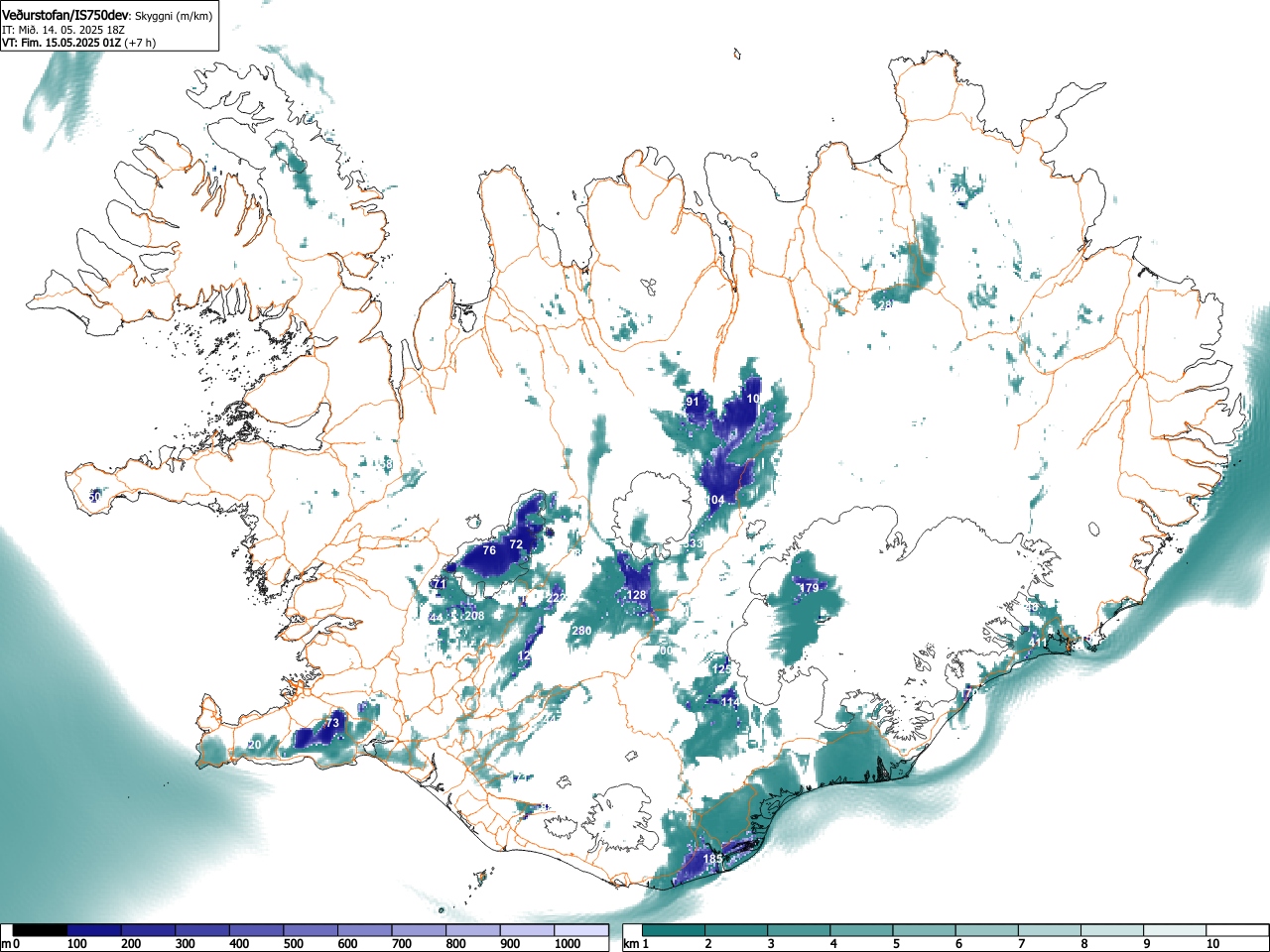1270x952 pixels.
Task: Click the pale lavender 900–1000 m legend swatch
Action: 527,930
